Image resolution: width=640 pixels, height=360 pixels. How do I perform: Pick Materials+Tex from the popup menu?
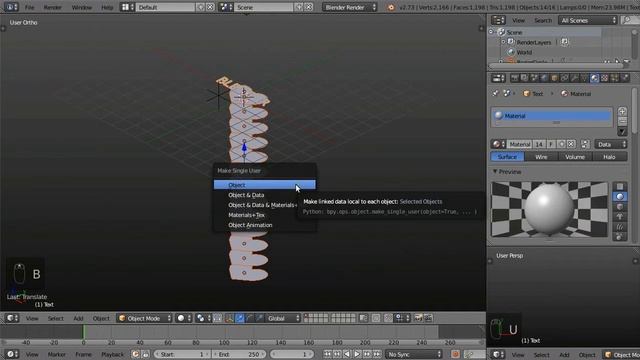(x=264, y=215)
